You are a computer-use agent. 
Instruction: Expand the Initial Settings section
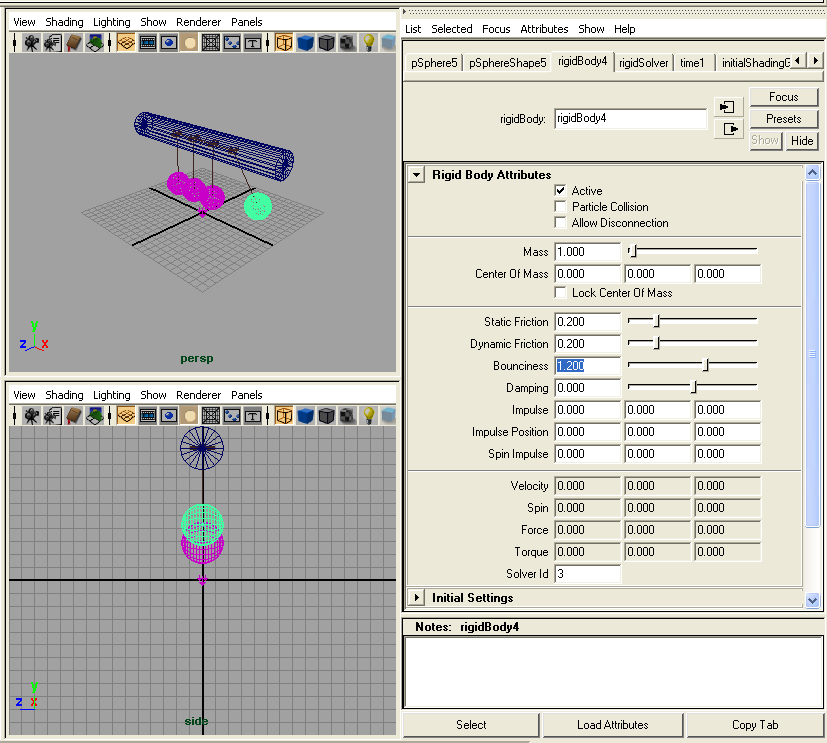(x=417, y=597)
